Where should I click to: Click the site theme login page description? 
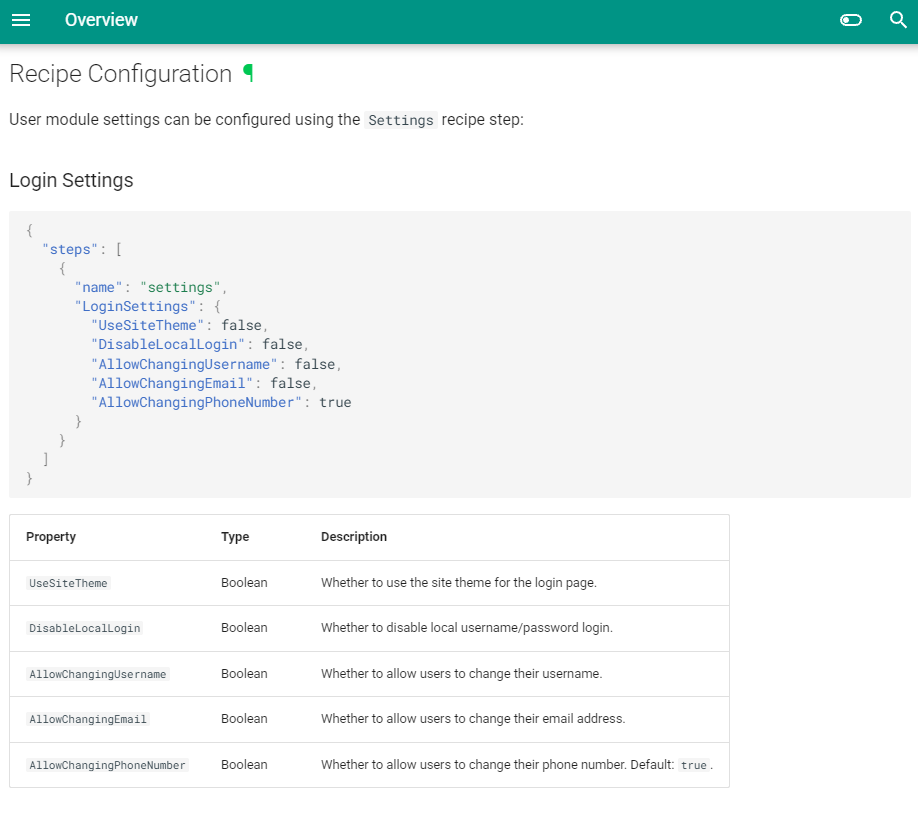click(459, 583)
